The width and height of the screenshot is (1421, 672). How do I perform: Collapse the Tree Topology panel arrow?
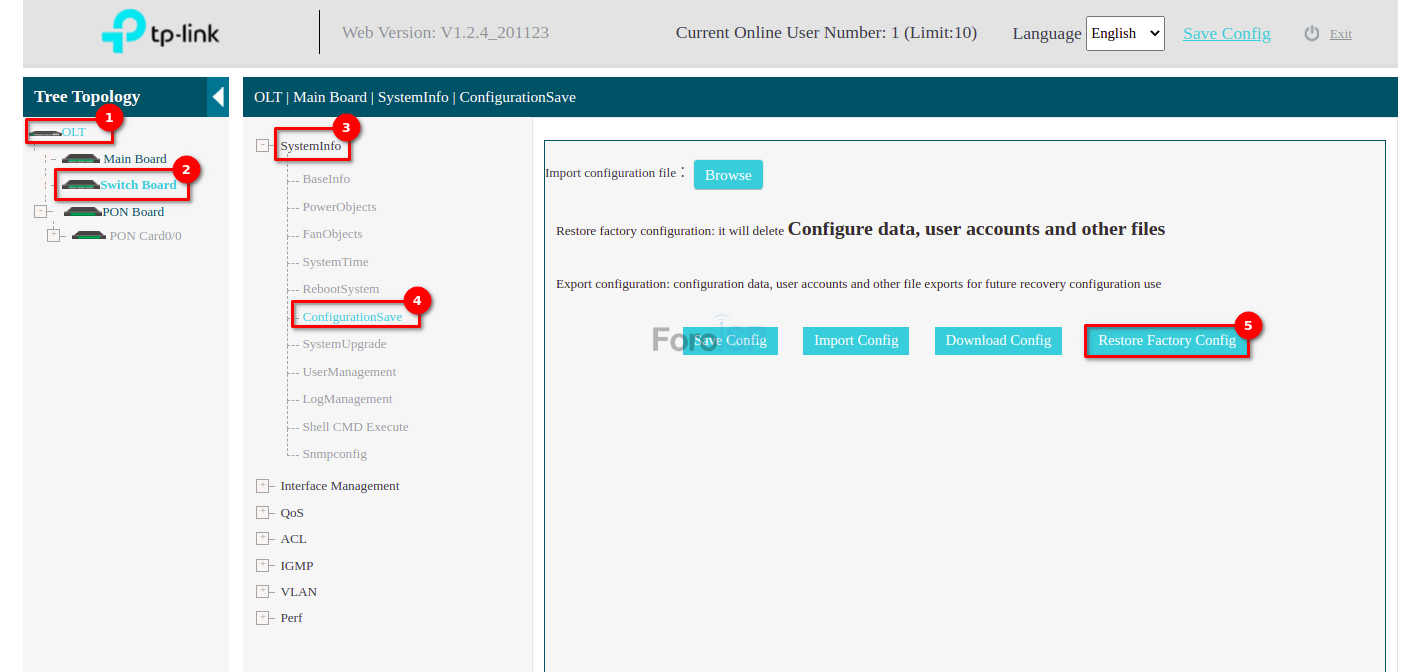(218, 97)
